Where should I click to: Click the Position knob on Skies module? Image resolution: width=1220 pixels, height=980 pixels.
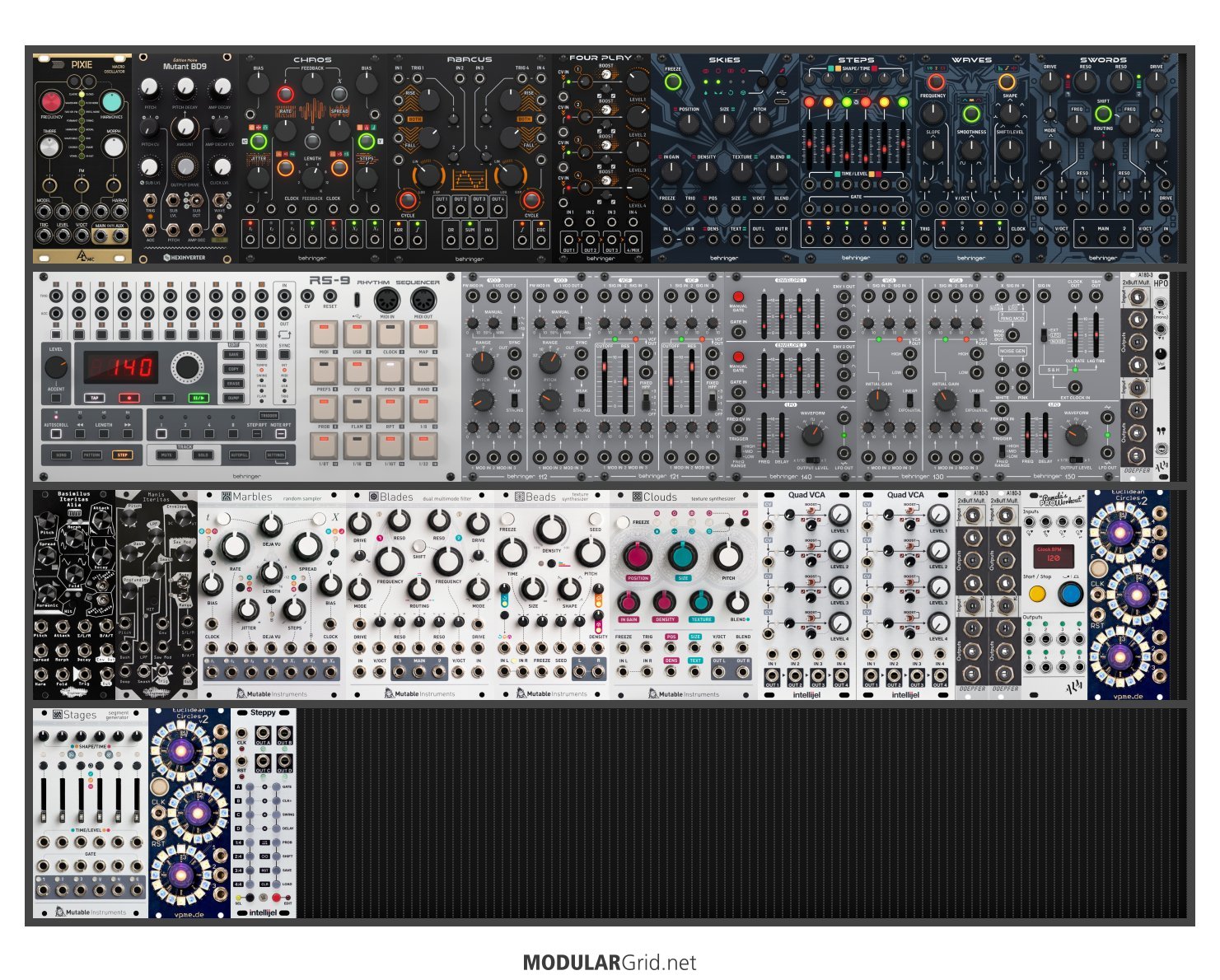point(689,124)
